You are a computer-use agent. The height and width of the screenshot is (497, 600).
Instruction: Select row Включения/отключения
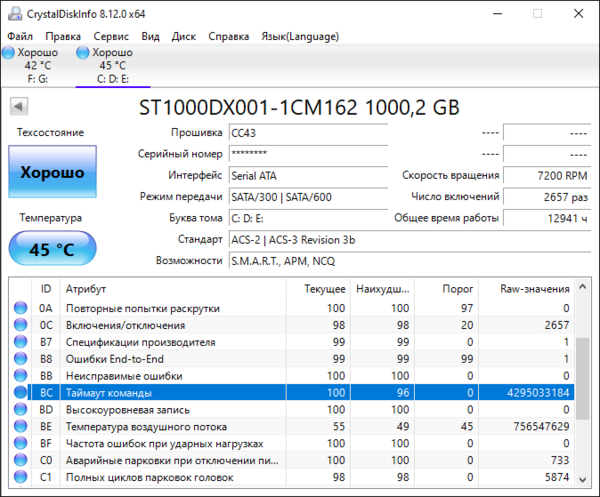click(292, 325)
